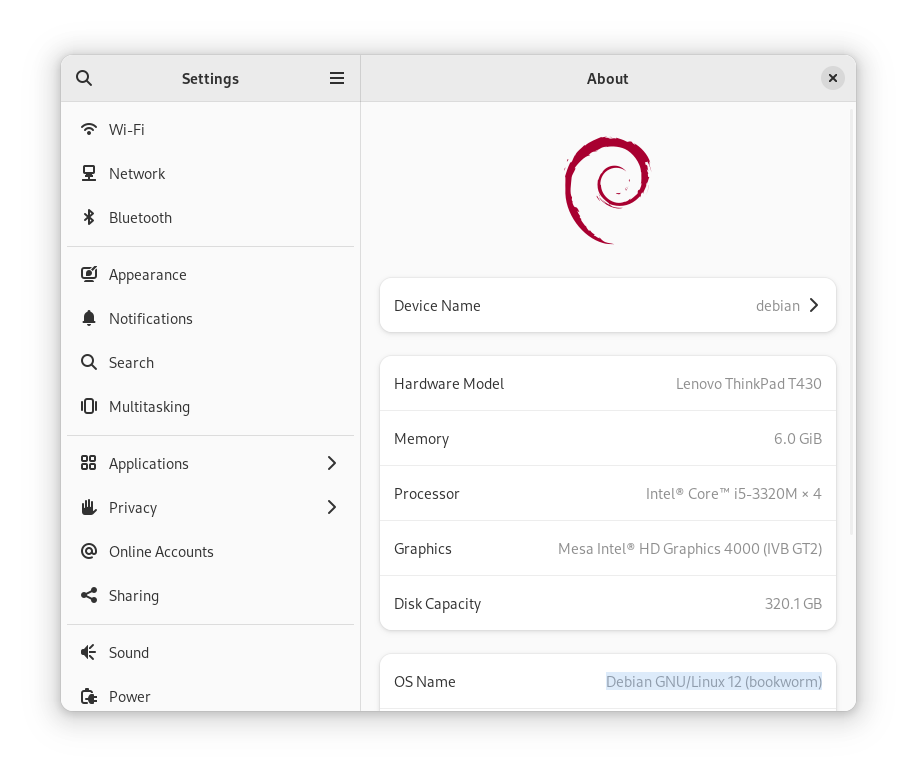The image size is (917, 778).
Task: Click the 'Intel® Core™ i5-3320M × 4' value
Action: (x=733, y=494)
